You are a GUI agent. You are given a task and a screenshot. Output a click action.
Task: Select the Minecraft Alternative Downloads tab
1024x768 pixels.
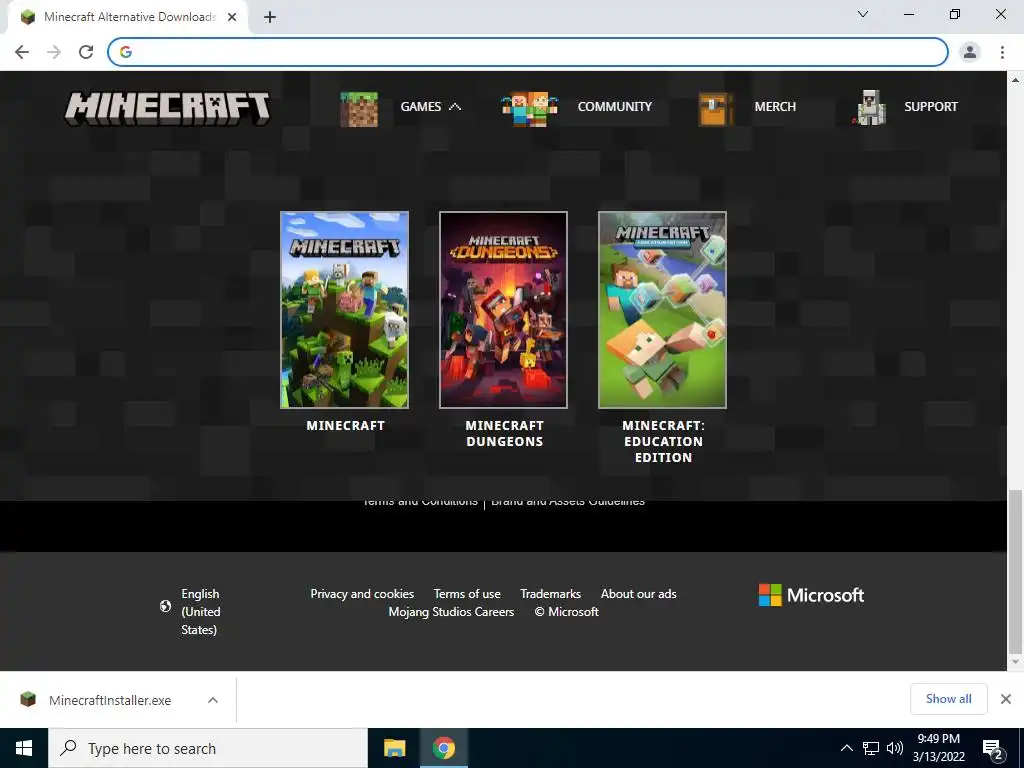pos(128,17)
